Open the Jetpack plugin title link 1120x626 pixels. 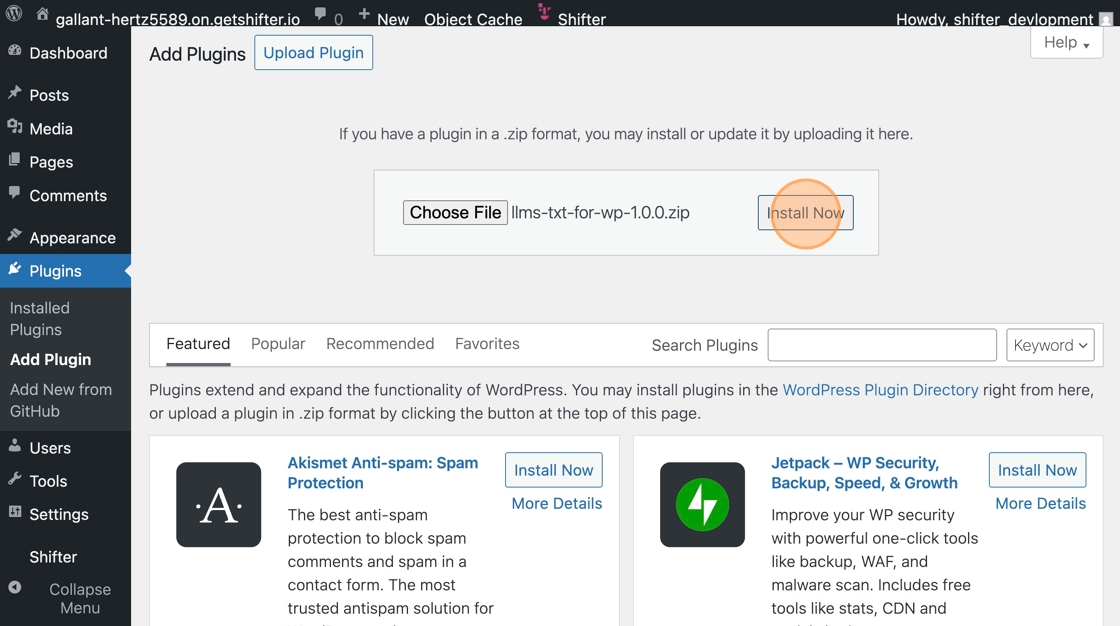(864, 472)
